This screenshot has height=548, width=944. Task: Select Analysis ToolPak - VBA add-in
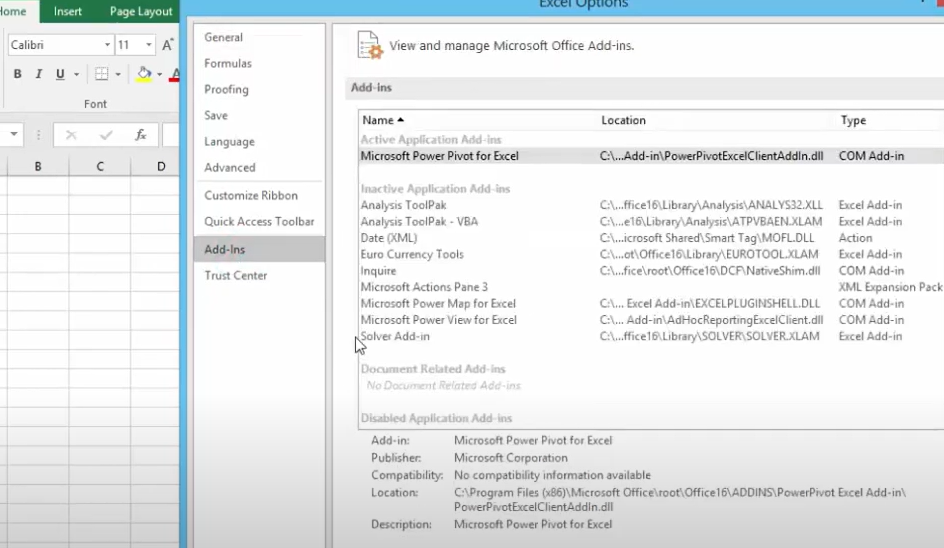pyautogui.click(x=651, y=222)
